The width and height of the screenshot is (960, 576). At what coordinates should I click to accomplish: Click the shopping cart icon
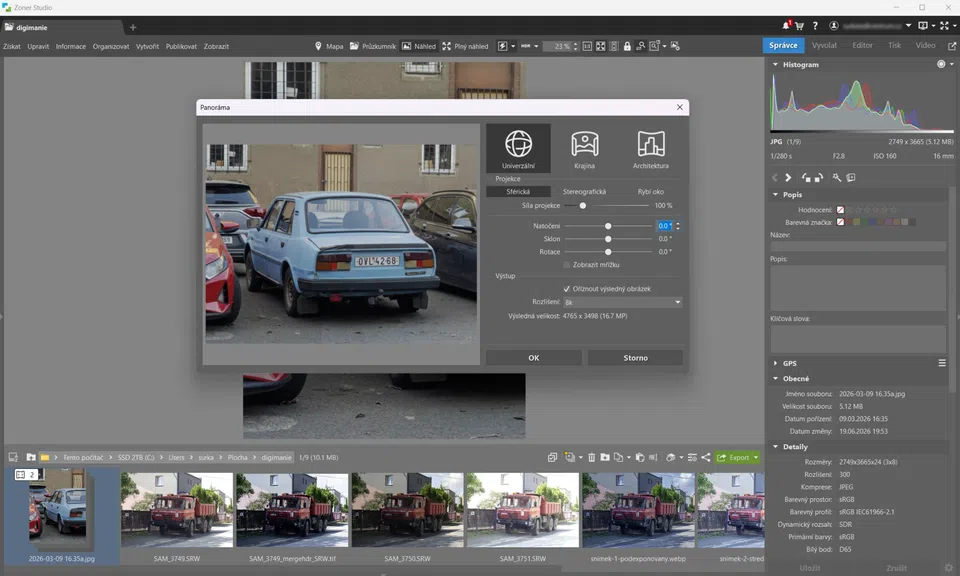pyautogui.click(x=799, y=26)
